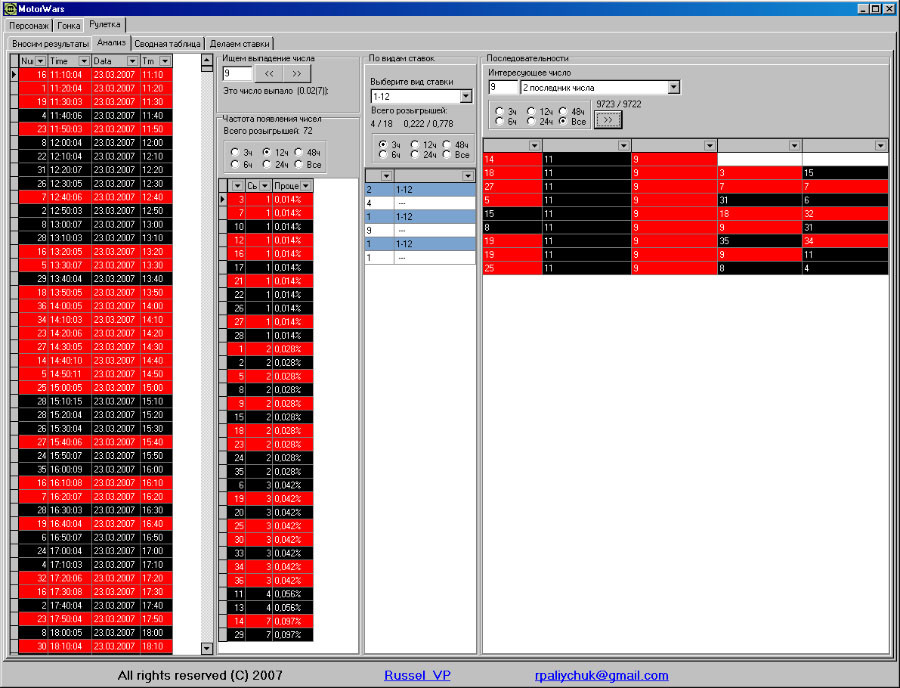The width and height of the screenshot is (900, 688).
Task: Expand the Data column filter dropdown
Action: (x=132, y=61)
